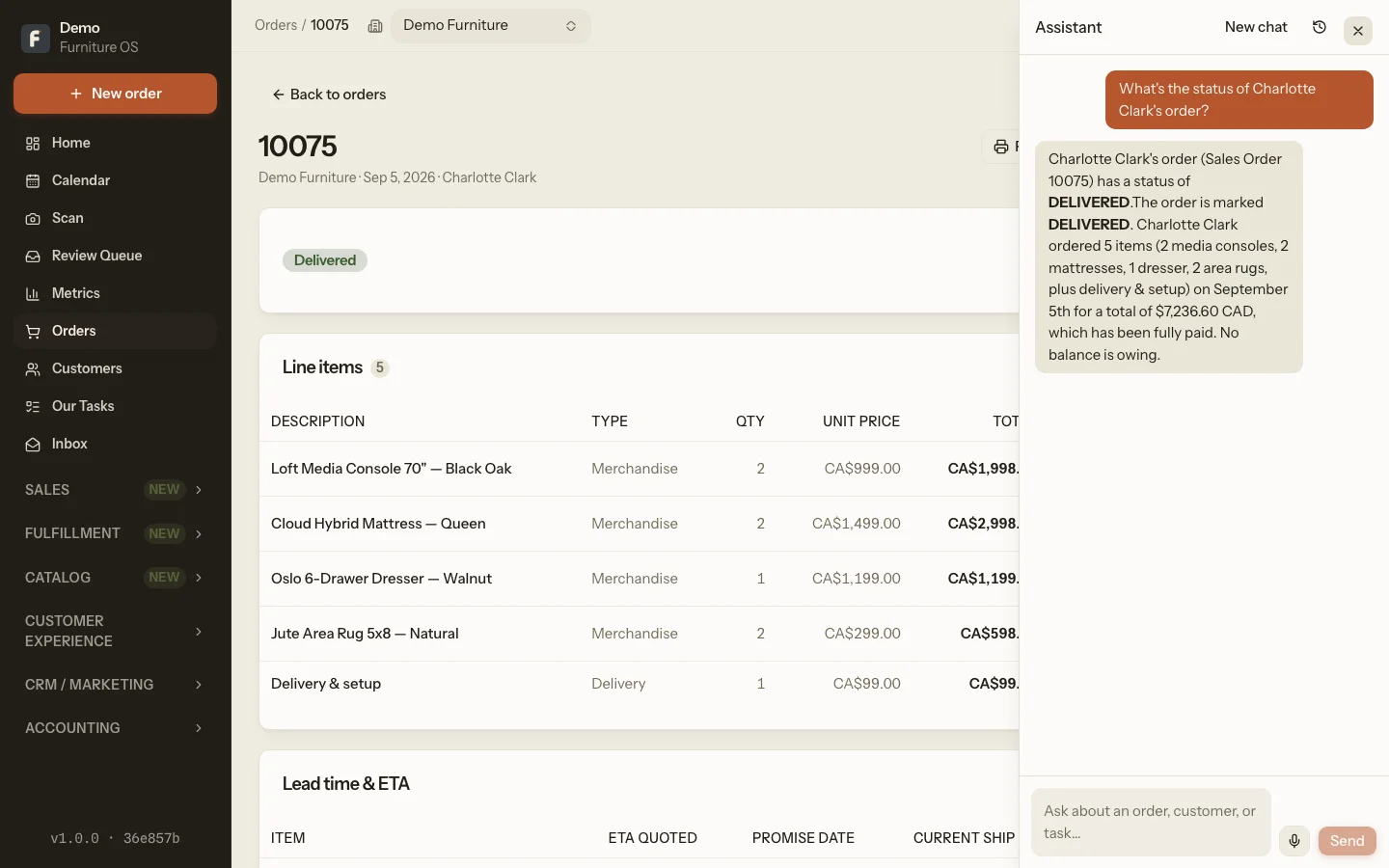Click the DESCRIPTION column header

(317, 421)
